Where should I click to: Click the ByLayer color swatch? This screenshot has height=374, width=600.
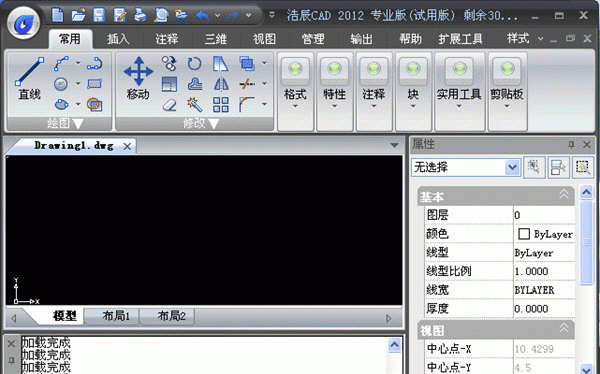524,234
